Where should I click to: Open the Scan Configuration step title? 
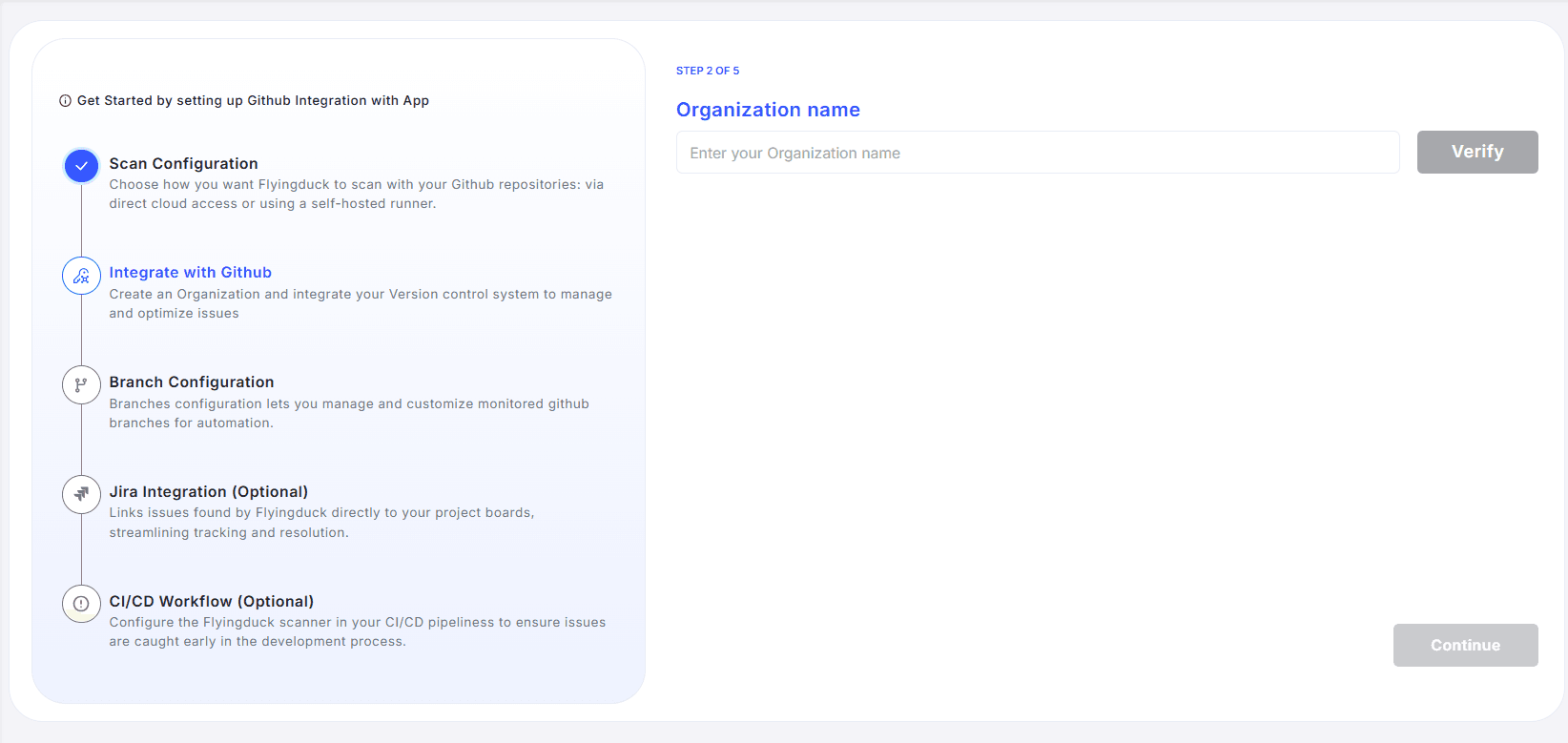[183, 164]
